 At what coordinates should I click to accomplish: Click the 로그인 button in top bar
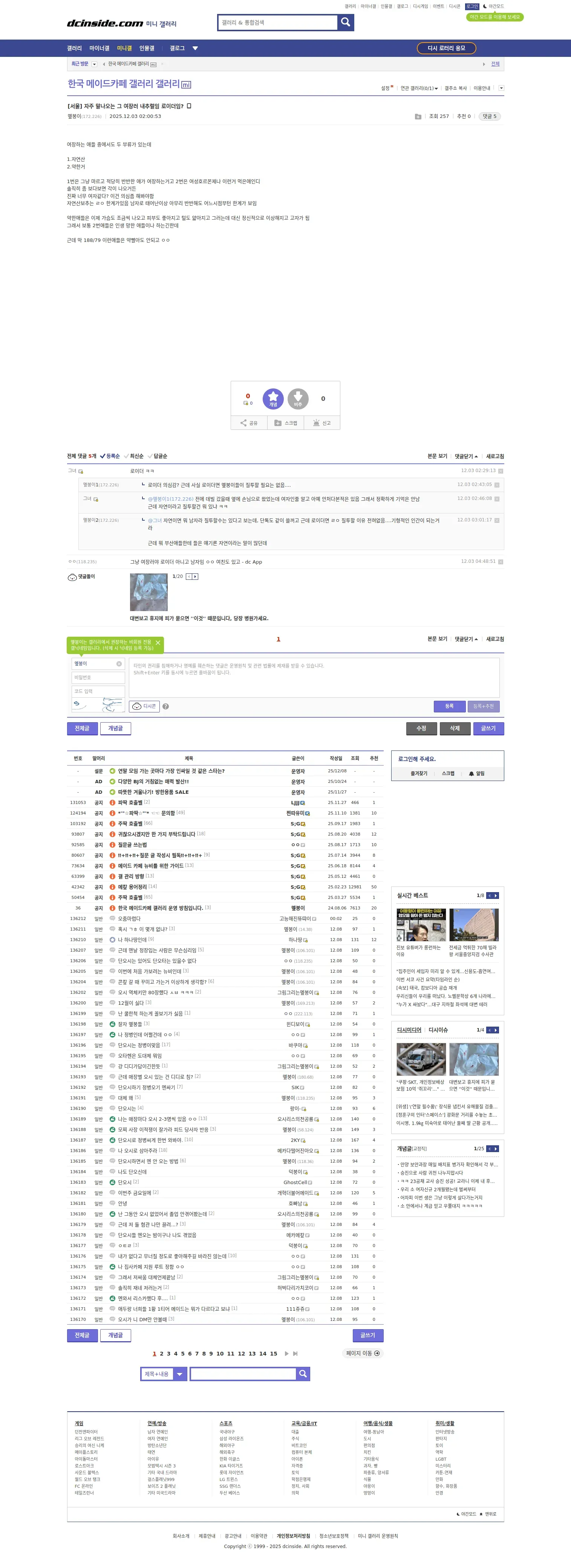[472, 7]
